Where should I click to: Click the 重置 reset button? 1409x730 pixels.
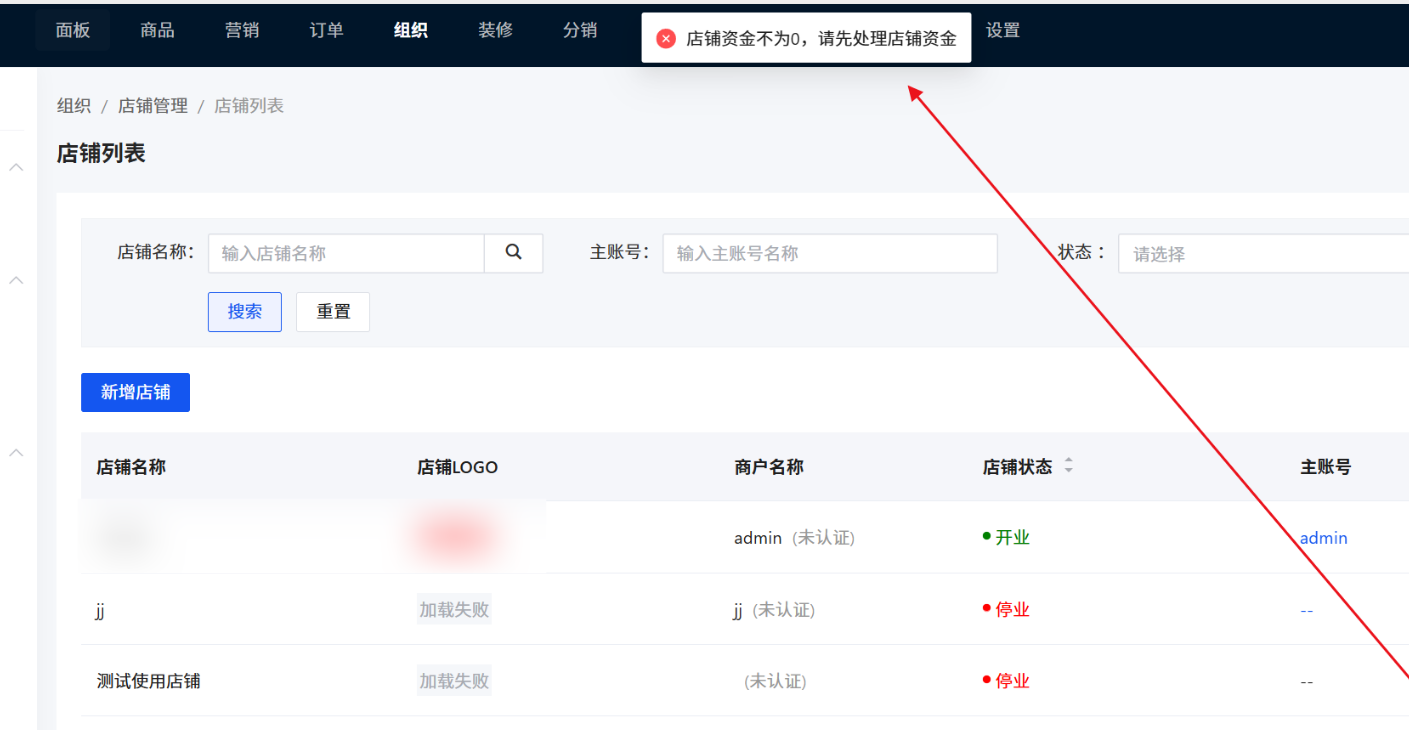pos(332,311)
